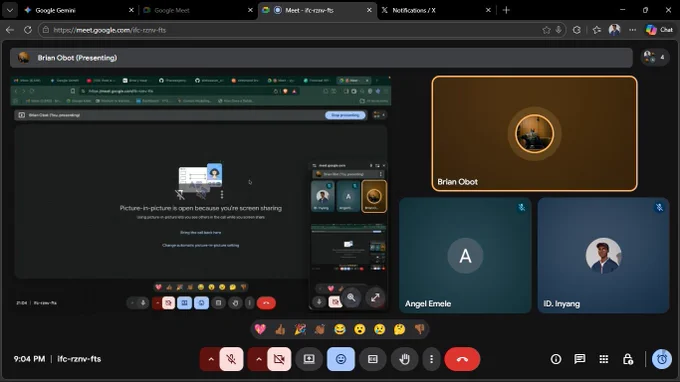Click the meeting code ifc-rznv-fts text

pyautogui.click(x=79, y=359)
